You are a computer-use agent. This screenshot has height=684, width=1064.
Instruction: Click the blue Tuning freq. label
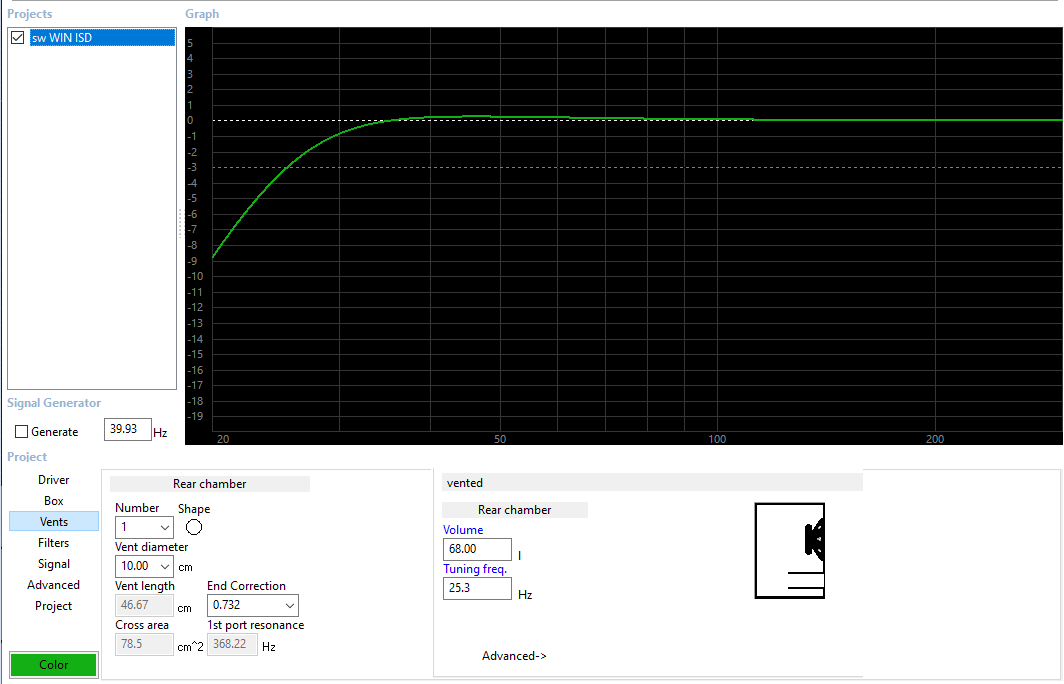[475, 569]
